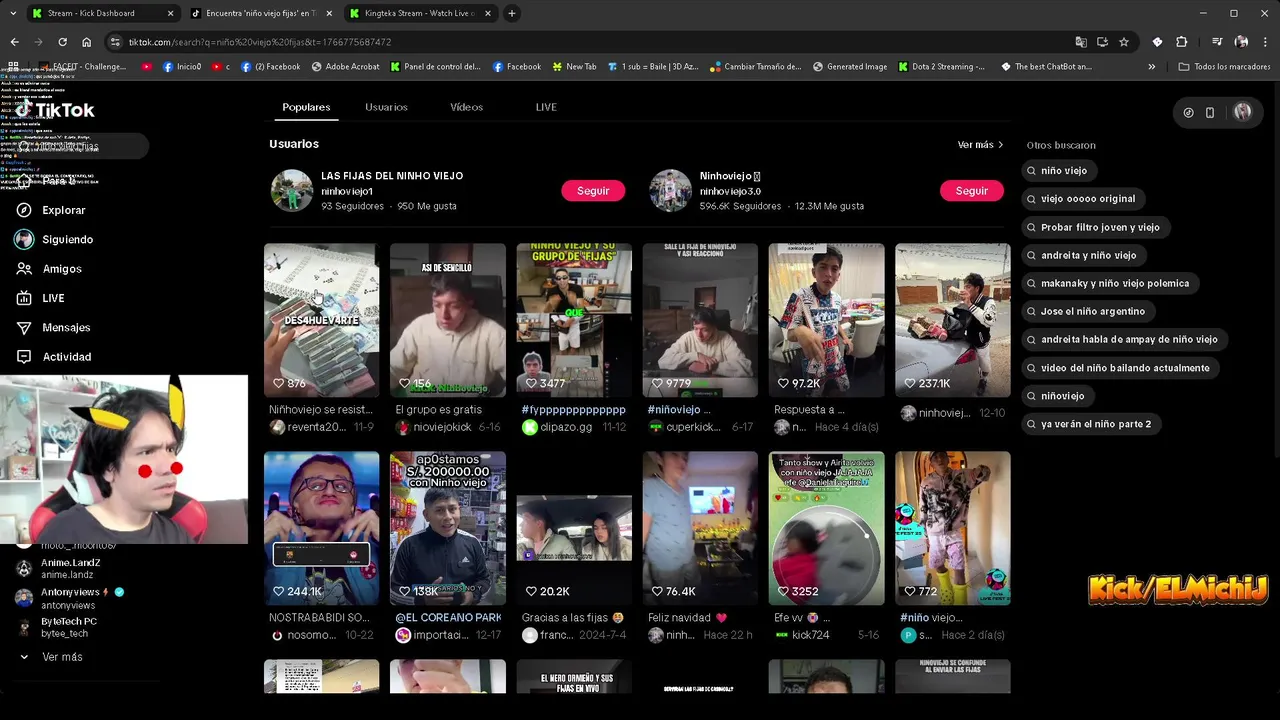Open ByteTech PC account in sidebar

(56, 627)
